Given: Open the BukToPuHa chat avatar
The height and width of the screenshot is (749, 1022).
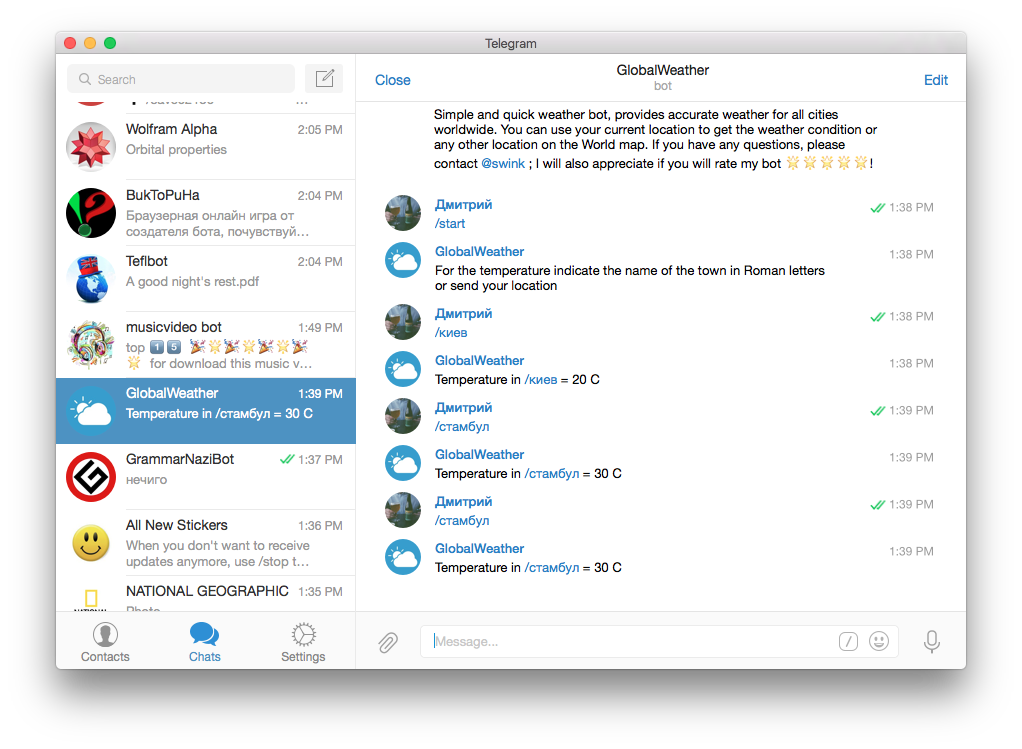Looking at the screenshot, I should (x=91, y=213).
